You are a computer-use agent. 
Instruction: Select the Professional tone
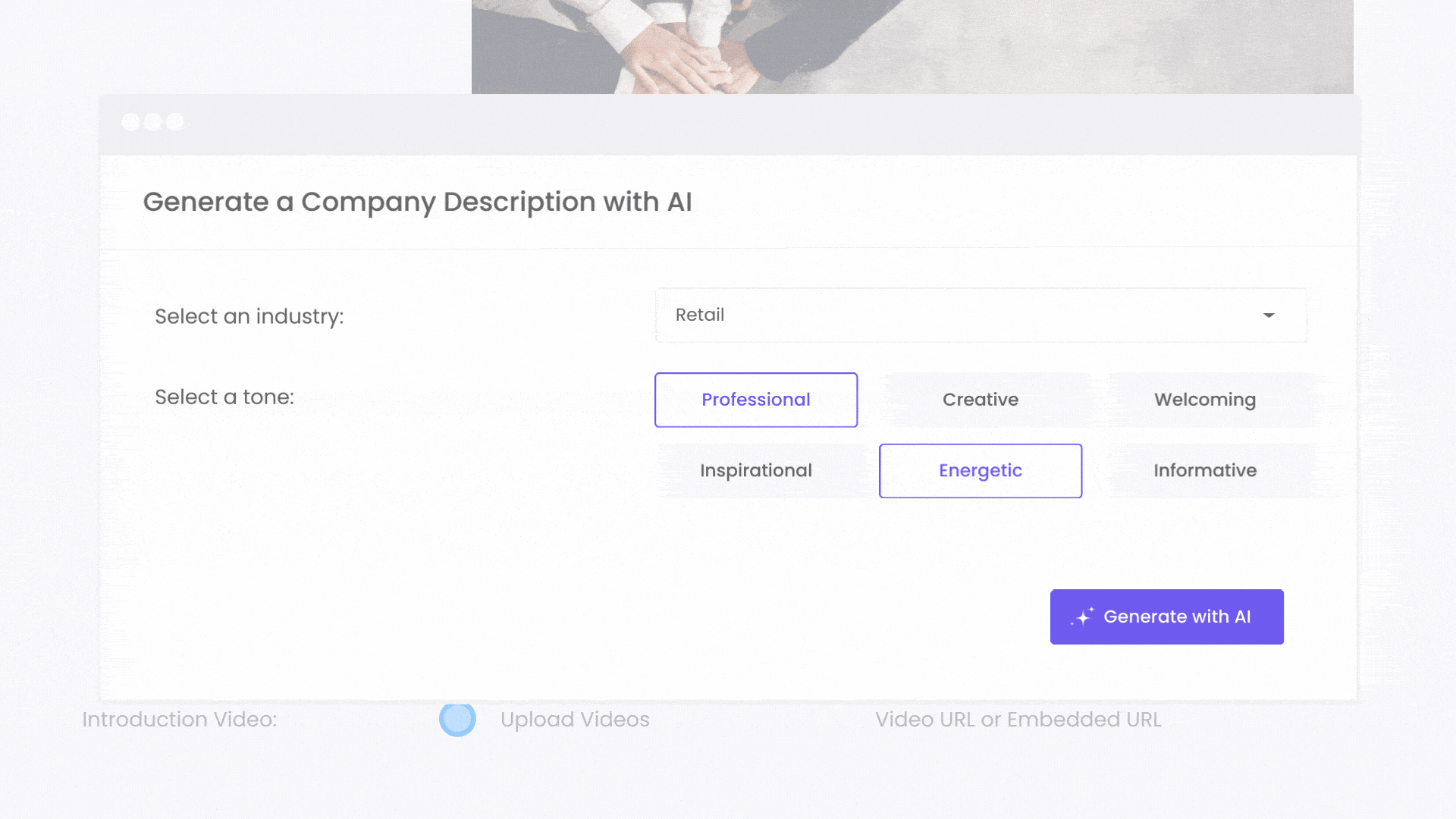(755, 400)
